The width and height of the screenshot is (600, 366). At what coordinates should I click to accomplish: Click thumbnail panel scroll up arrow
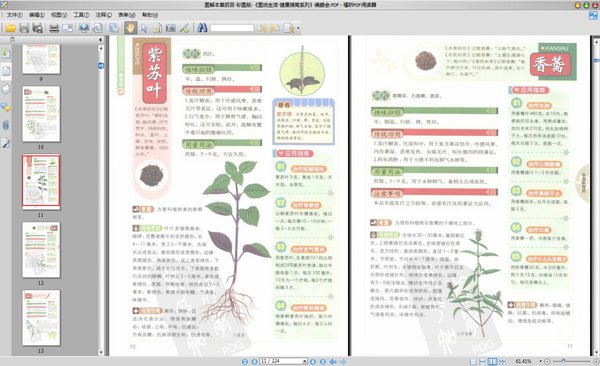point(101,48)
